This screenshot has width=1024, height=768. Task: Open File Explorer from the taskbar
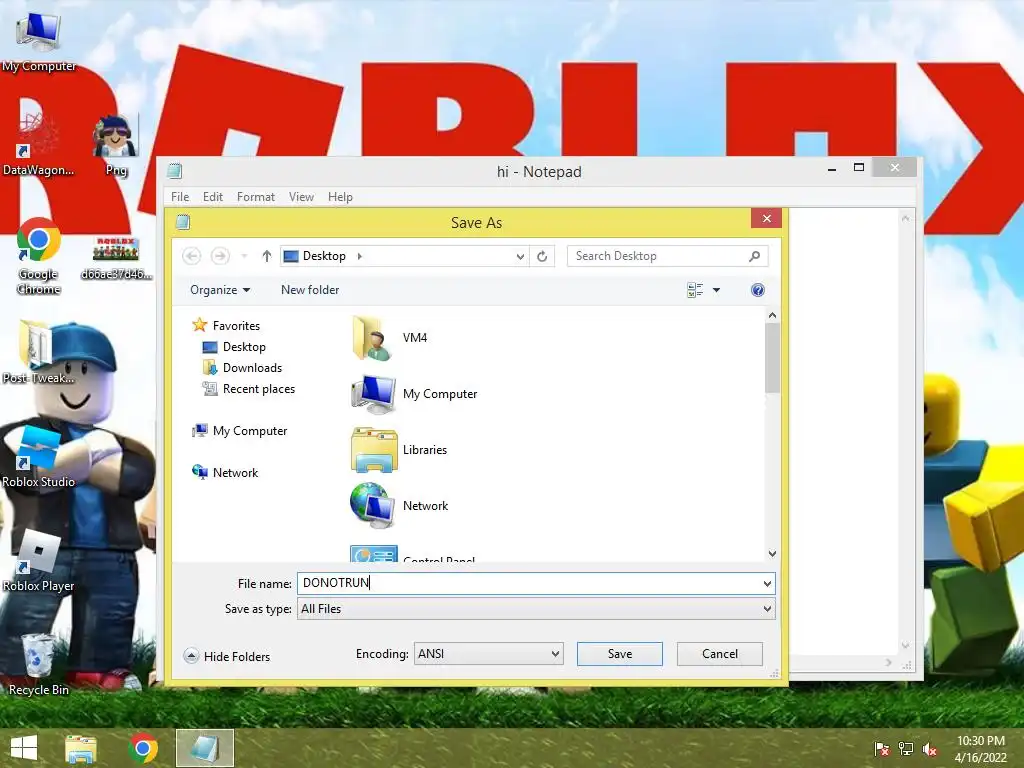[x=81, y=748]
